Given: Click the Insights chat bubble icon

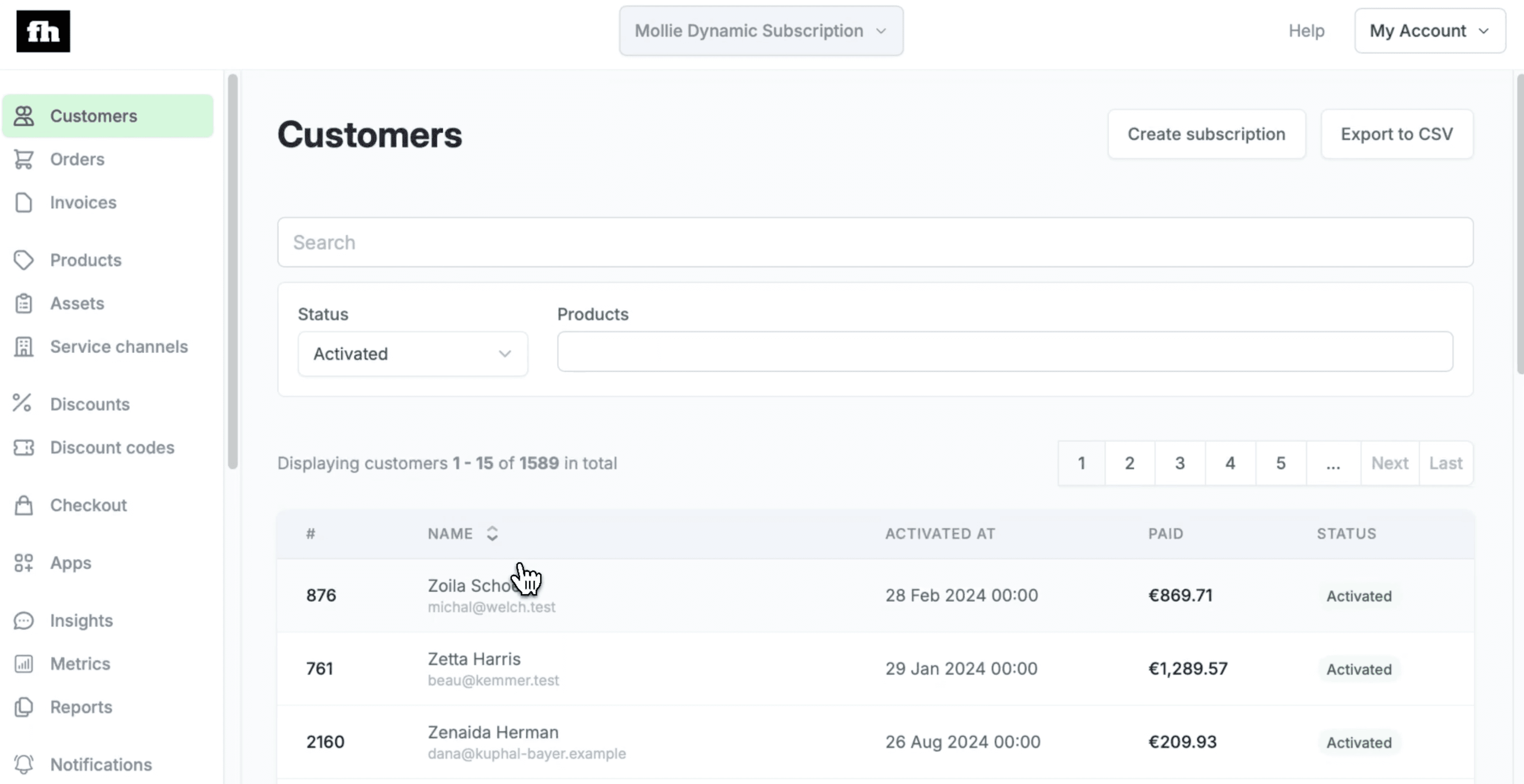Looking at the screenshot, I should click(24, 620).
